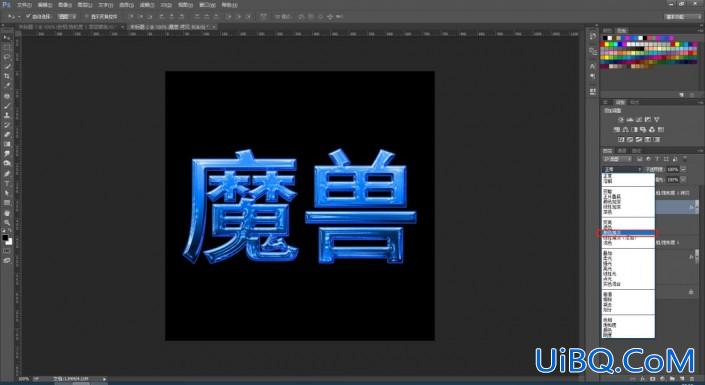Screen dimensions: 705x385
Task: Open the collapsed Character panel icon
Action: (593, 66)
